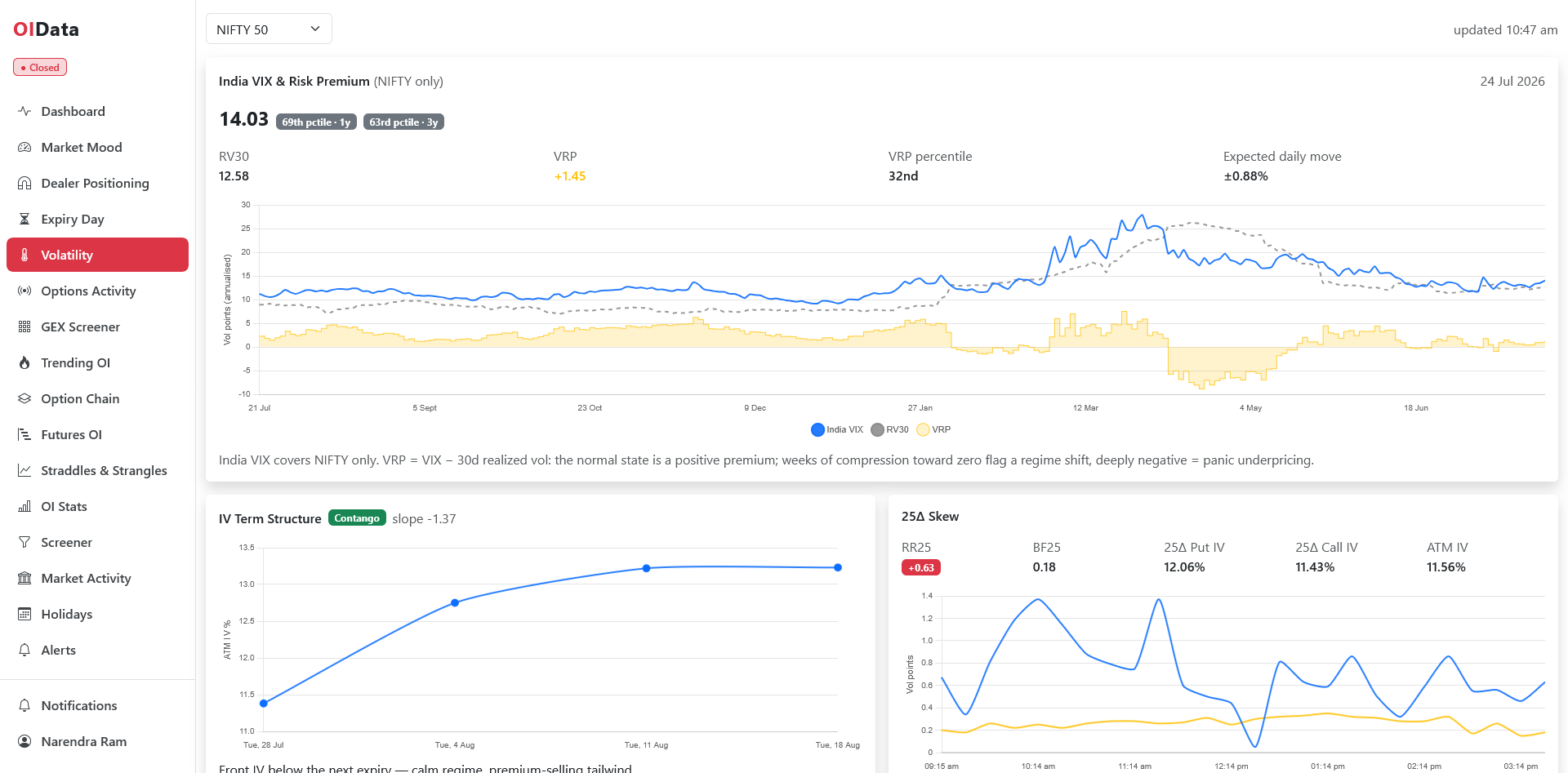Click the 63rd pctile 3y badge
The height and width of the screenshot is (773, 1568).
(x=403, y=122)
